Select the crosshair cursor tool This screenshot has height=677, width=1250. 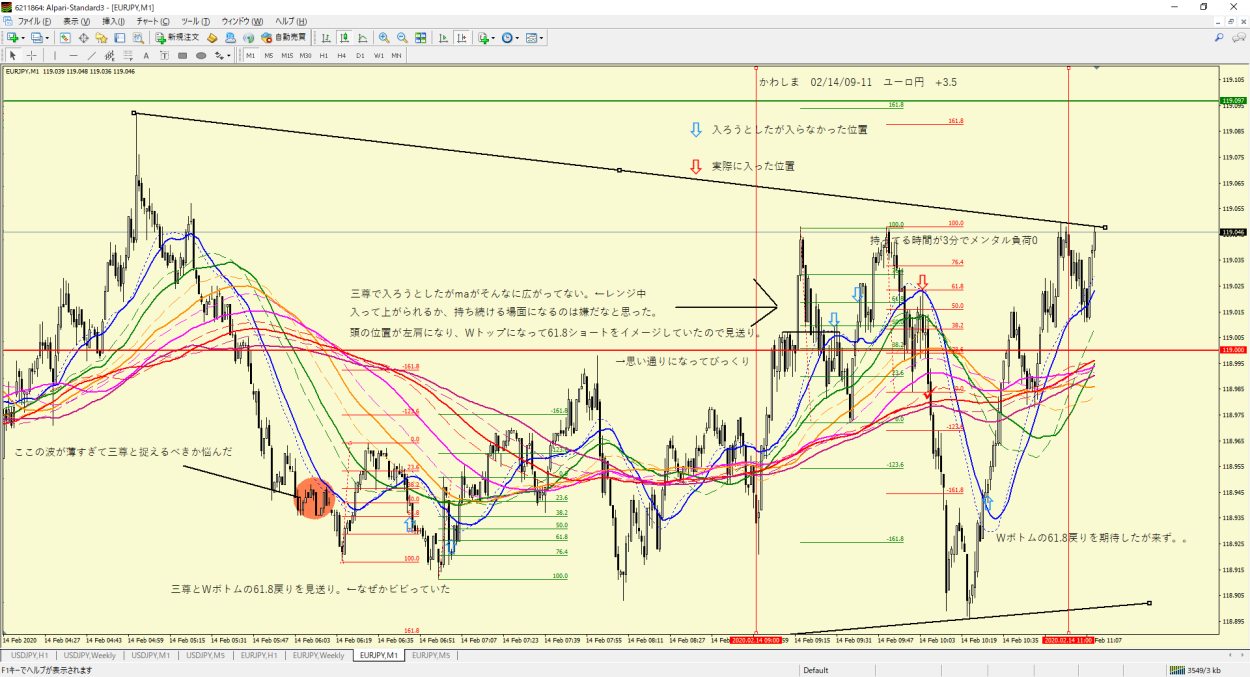[x=32, y=56]
